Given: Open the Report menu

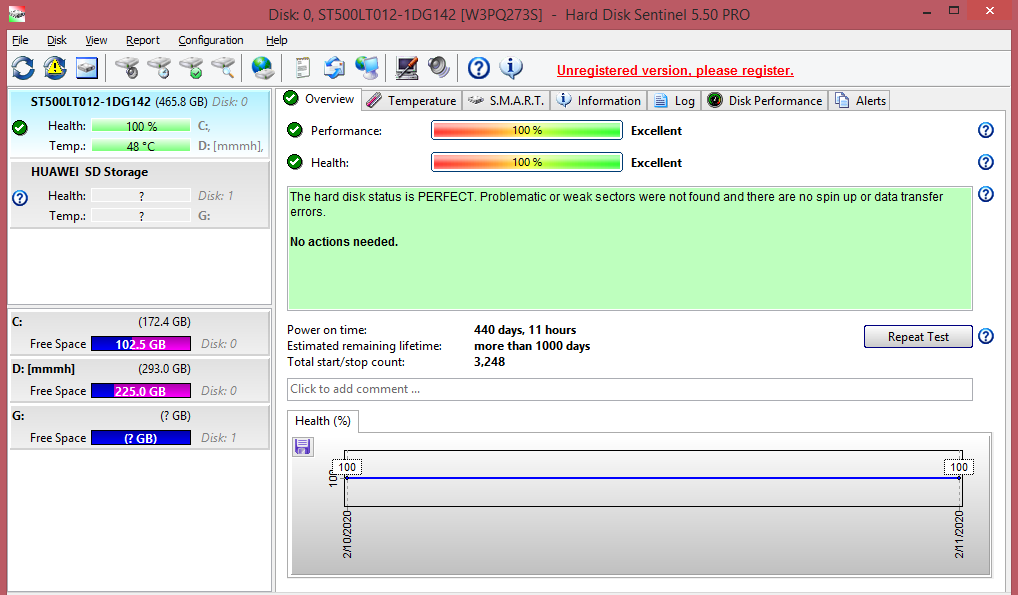Looking at the screenshot, I should [x=143, y=40].
